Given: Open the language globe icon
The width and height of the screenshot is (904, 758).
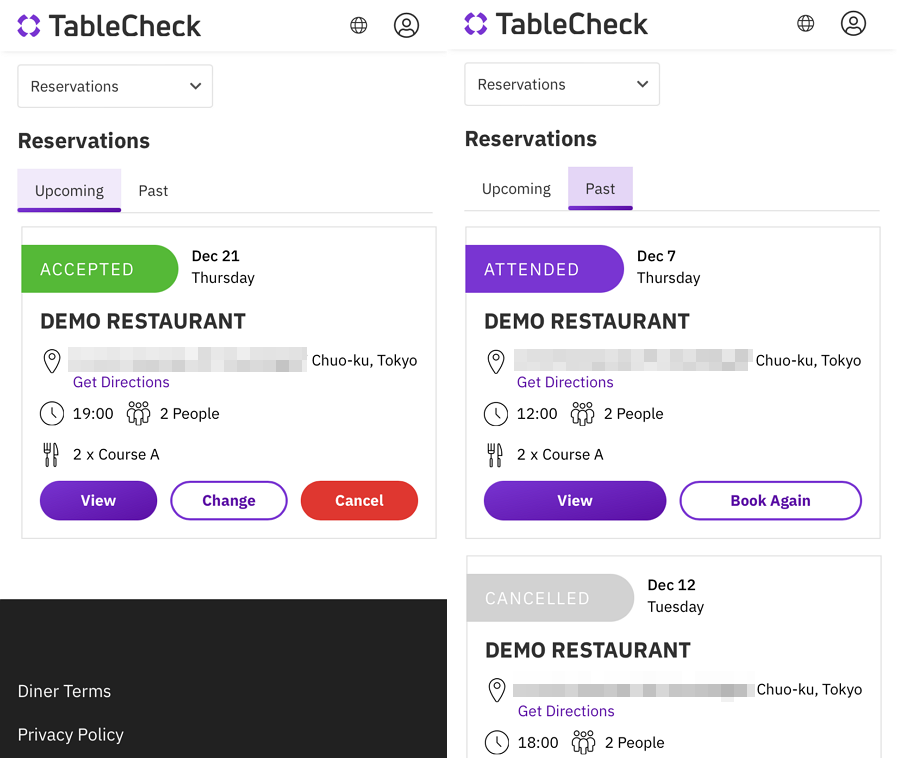Looking at the screenshot, I should tap(358, 25).
